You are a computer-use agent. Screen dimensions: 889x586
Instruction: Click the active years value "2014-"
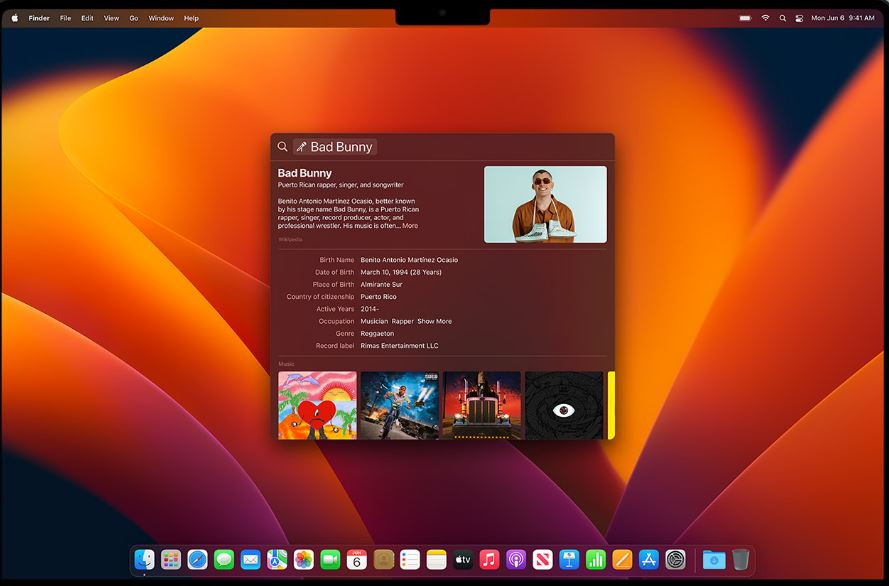370,309
